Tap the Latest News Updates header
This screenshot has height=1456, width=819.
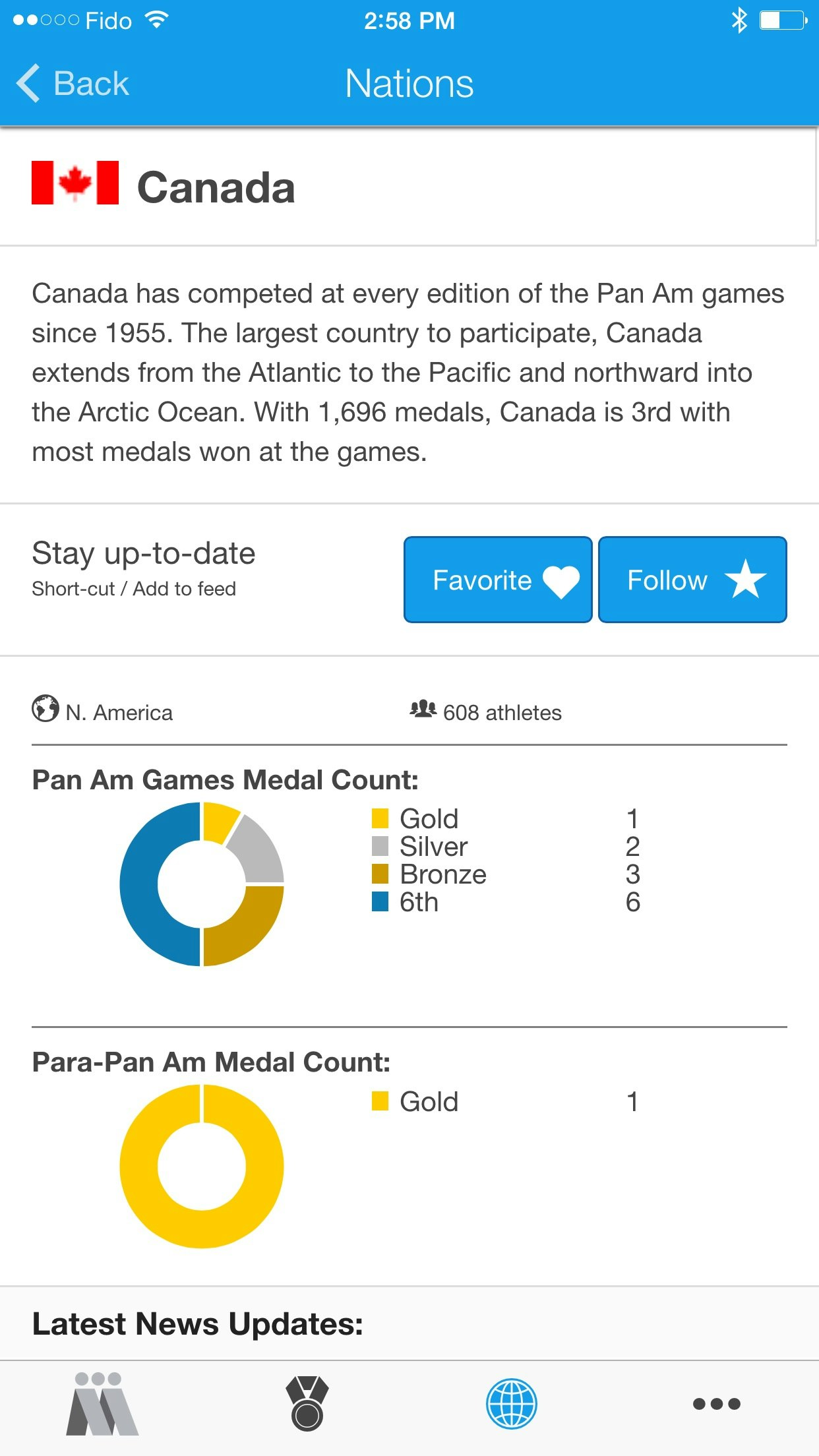pos(198,1323)
